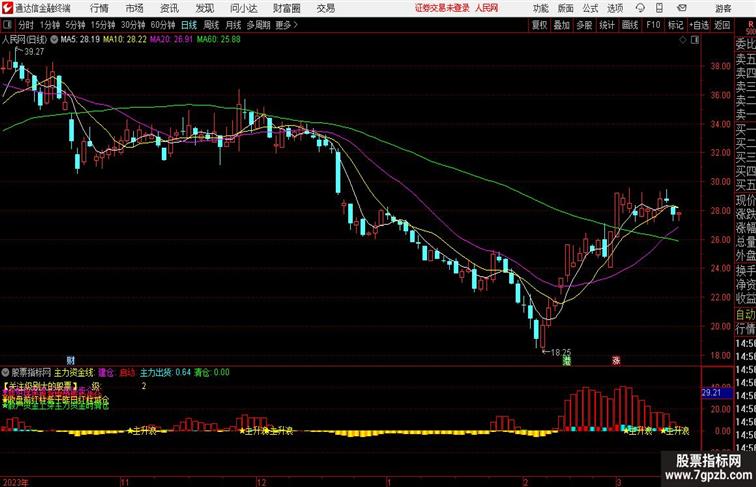Viewport: 756px width, 487px height.
Task: Open the mail envelope icon
Action: tap(682, 8)
